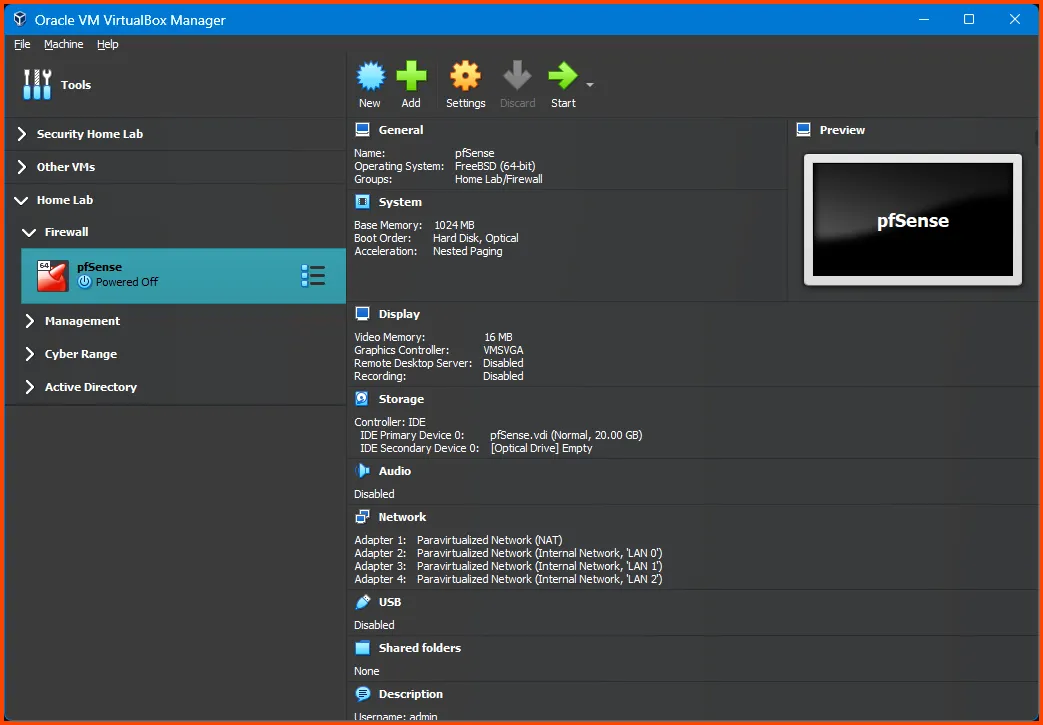This screenshot has width=1043, height=725.
Task: Click the '16 MB' video memory value
Action: (498, 337)
